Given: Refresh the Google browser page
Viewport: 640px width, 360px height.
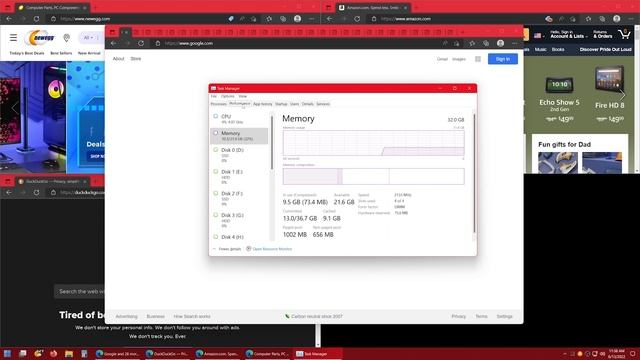Looking at the screenshot, I should click(141, 43).
